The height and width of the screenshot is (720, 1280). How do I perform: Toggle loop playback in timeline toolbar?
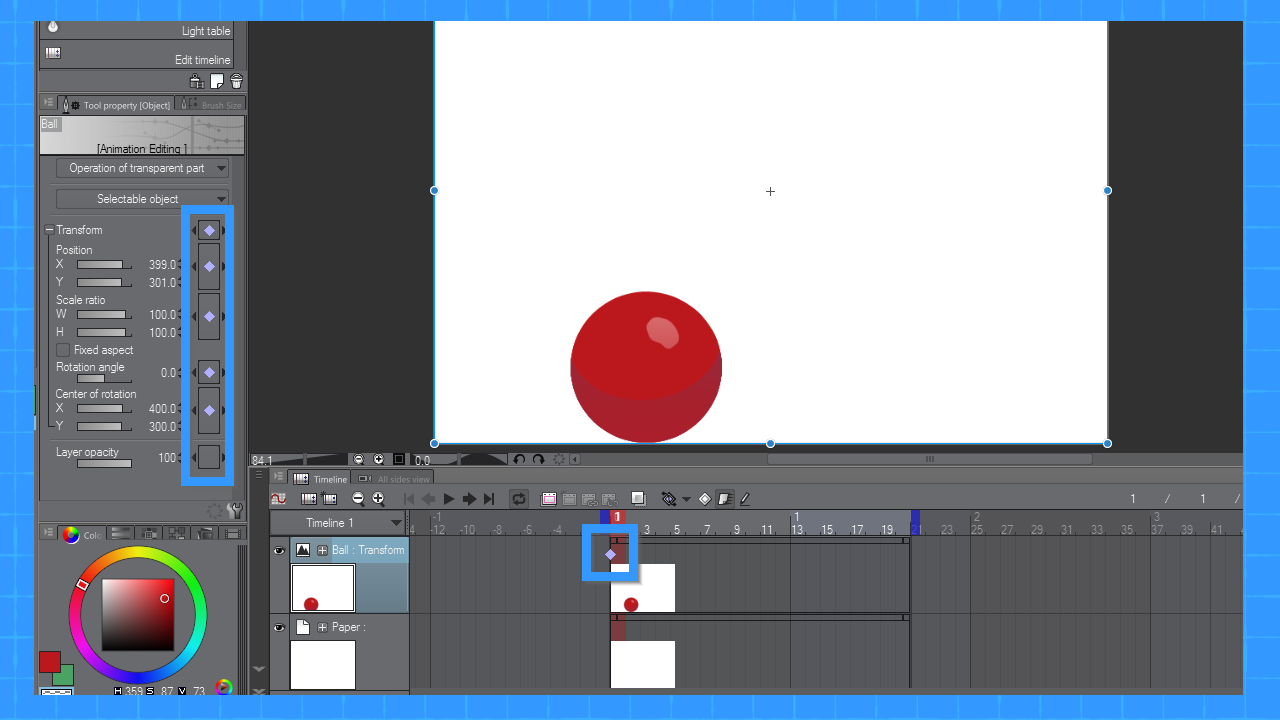click(518, 499)
